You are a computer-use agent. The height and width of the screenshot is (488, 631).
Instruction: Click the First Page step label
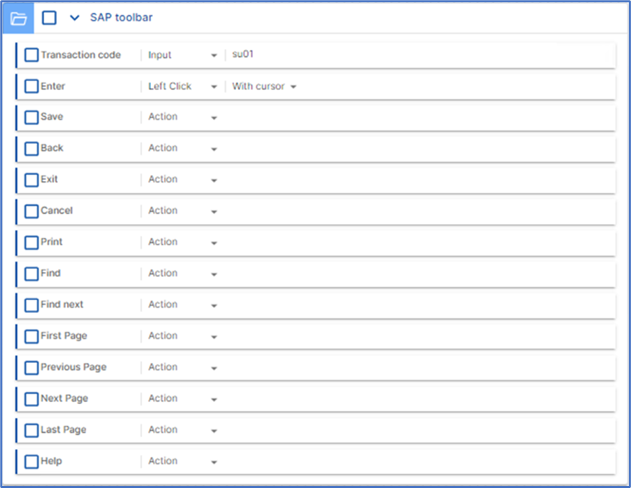[x=64, y=336]
